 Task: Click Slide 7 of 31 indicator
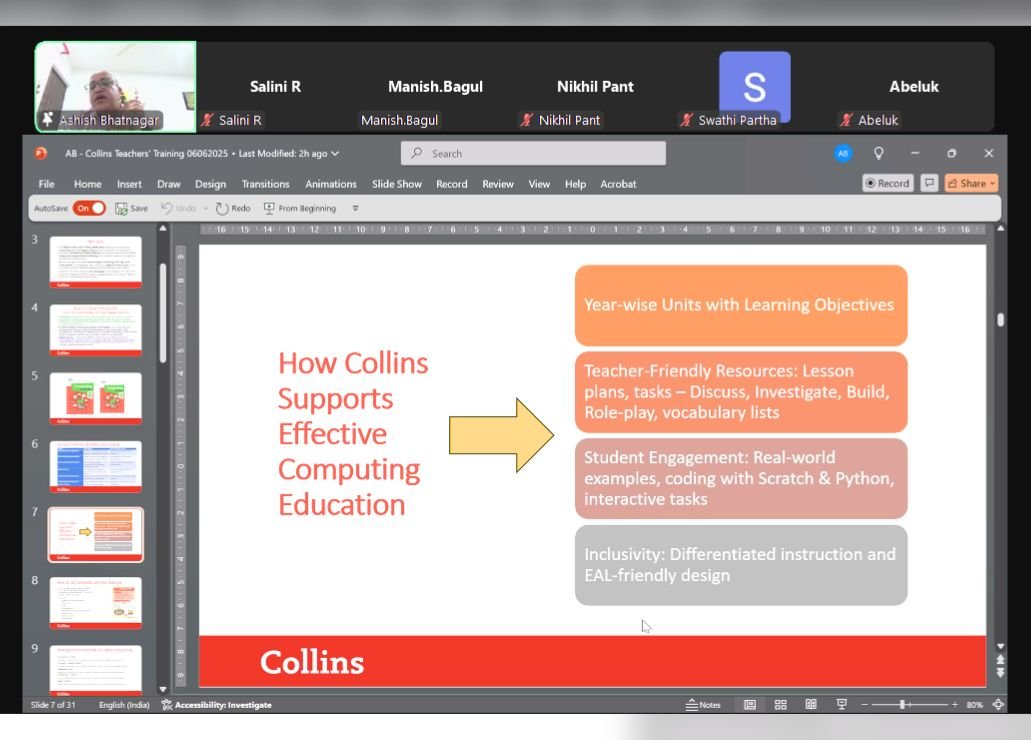pos(53,704)
